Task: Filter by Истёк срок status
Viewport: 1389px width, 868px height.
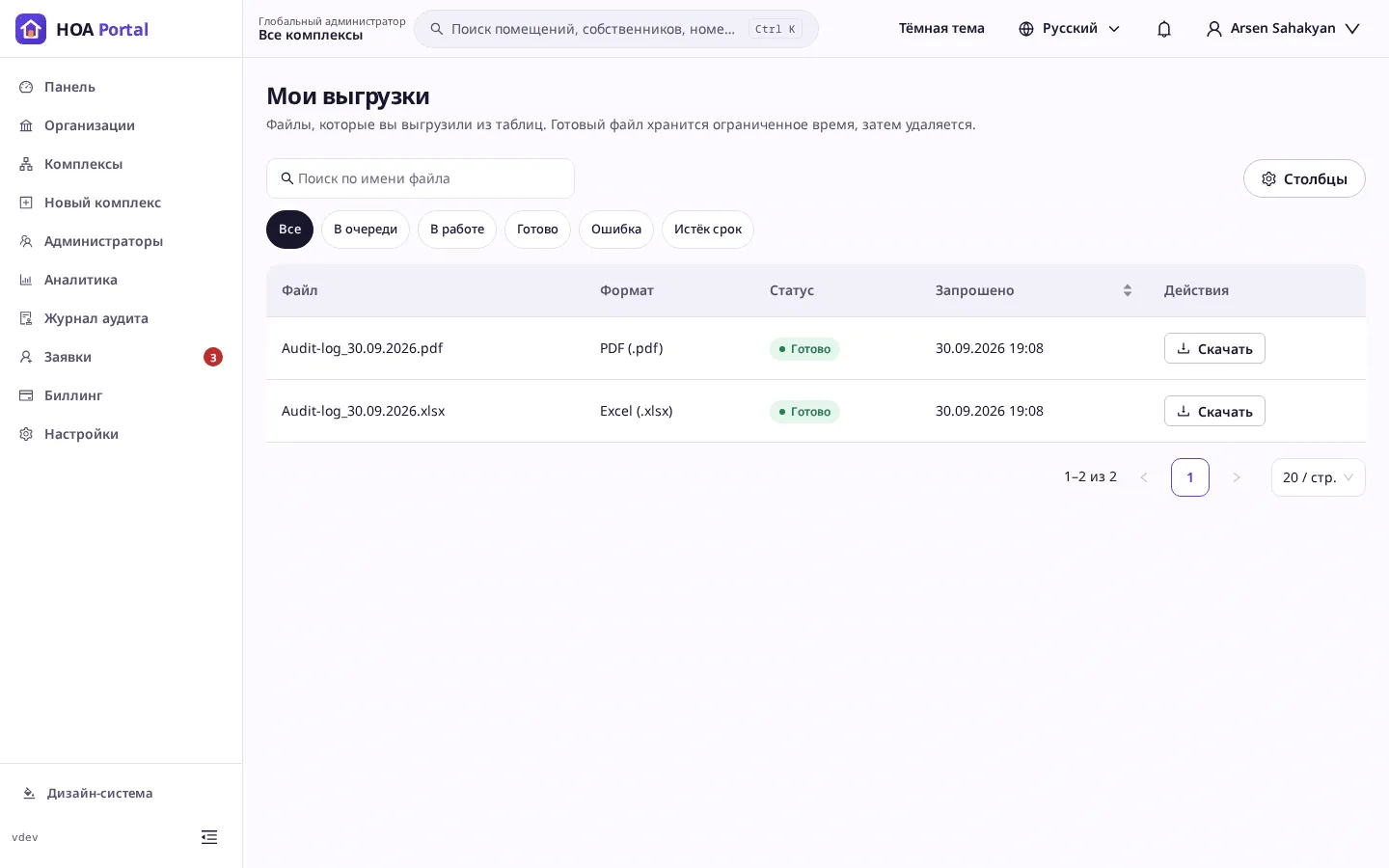Action: pyautogui.click(x=708, y=230)
